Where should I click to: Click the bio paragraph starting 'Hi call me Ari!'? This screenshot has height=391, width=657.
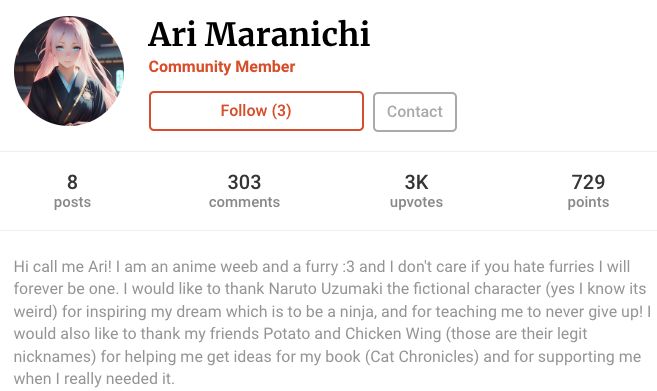coord(332,322)
